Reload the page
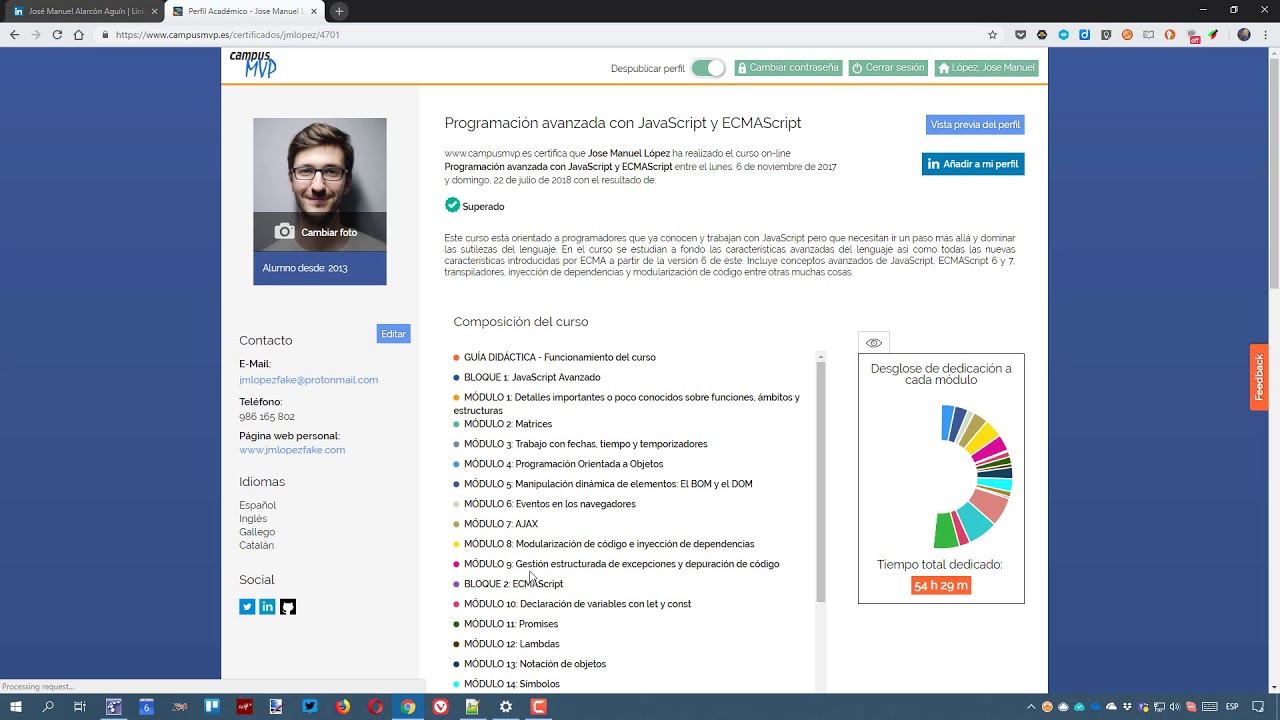Screen dimensions: 1280x720 pyautogui.click(x=57, y=34)
